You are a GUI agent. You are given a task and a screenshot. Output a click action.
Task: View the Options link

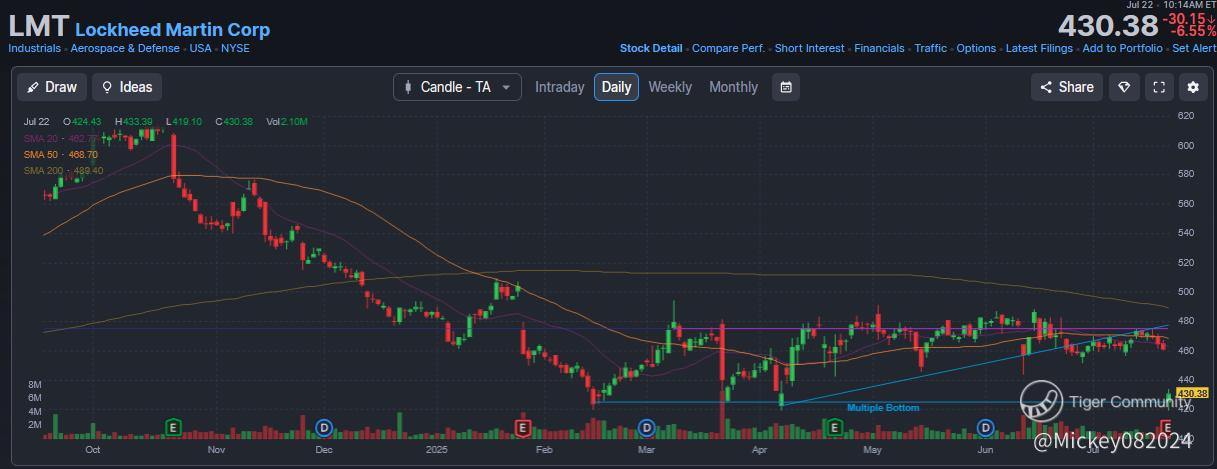click(976, 48)
